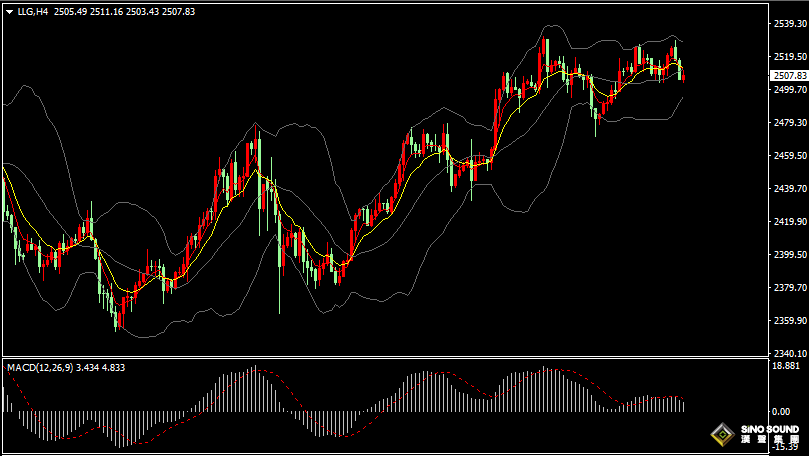Screen dimensions: 809x456
Task: Click the 2359.90 price axis label
Action: tap(788, 320)
